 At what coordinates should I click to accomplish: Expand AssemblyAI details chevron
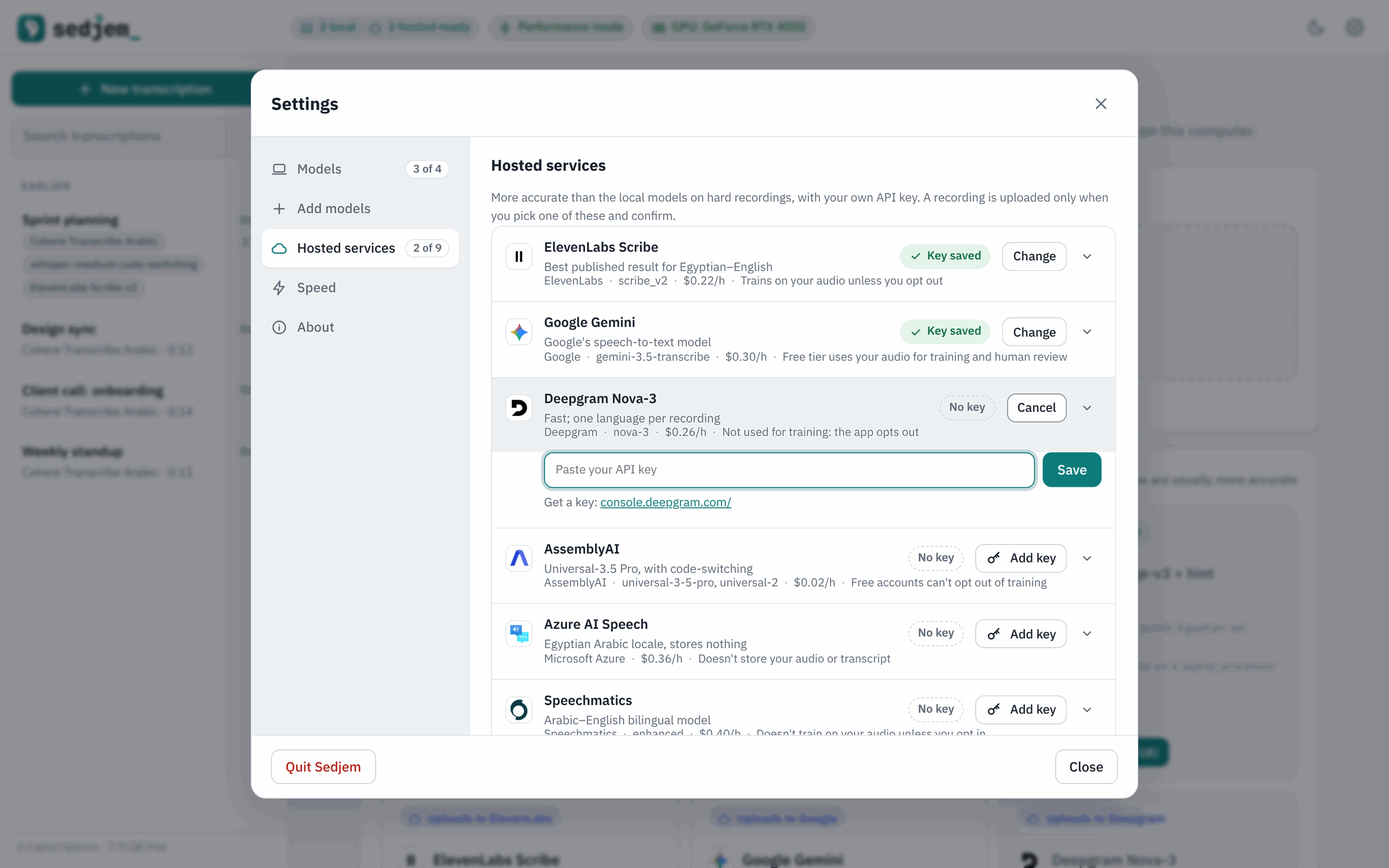tap(1087, 558)
